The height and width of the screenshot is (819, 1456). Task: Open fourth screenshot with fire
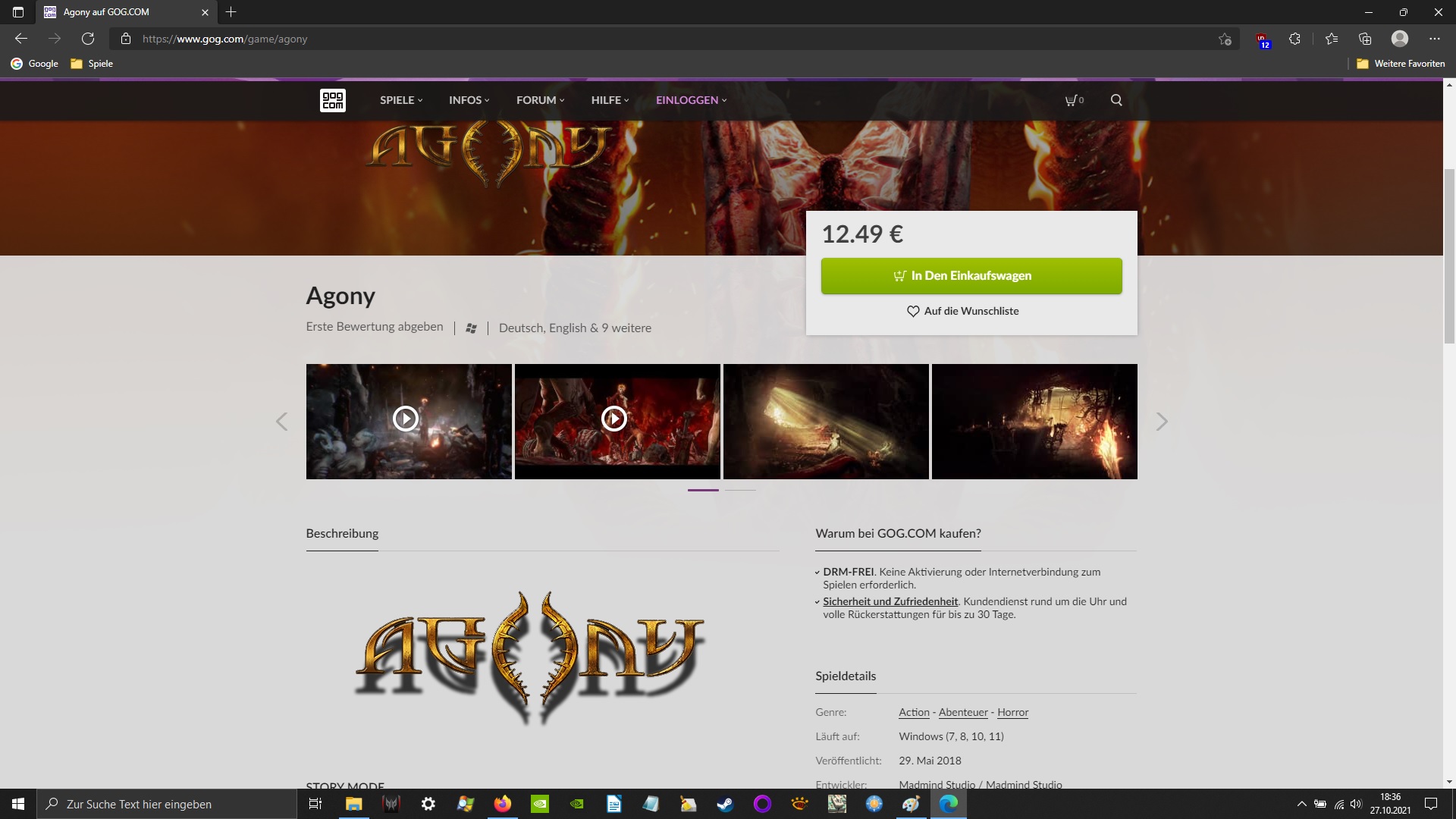1034,422
